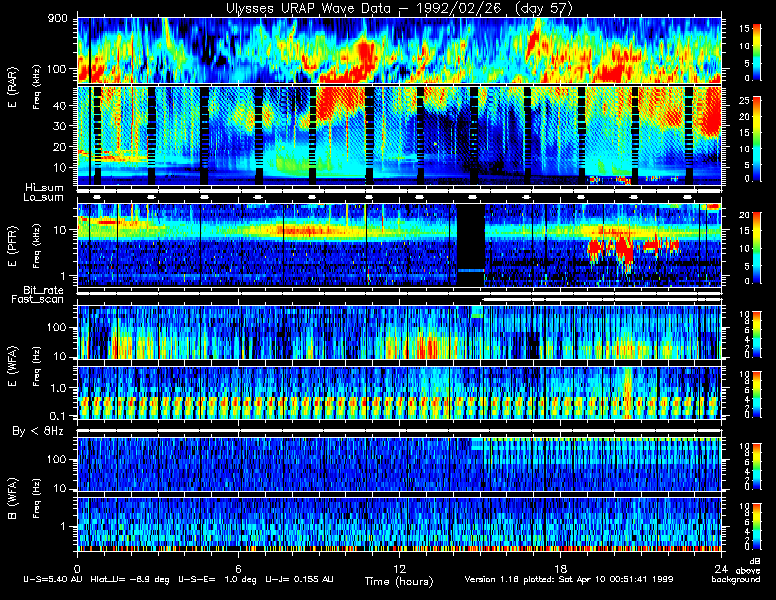Click the bottom B (WFA) 1 Hz spectrogram panel

click(x=399, y=524)
